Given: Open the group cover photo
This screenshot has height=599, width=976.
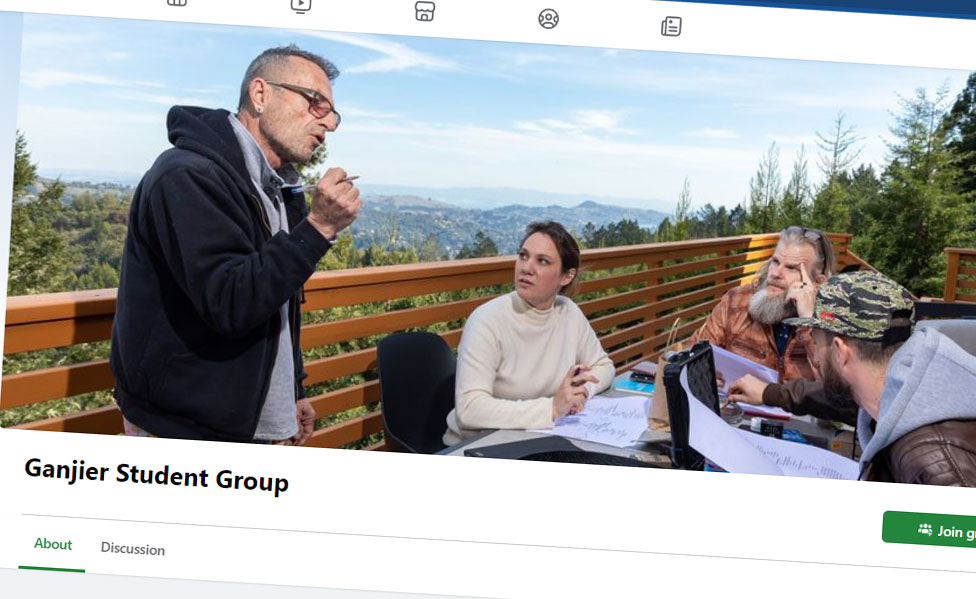Looking at the screenshot, I should point(488,249).
